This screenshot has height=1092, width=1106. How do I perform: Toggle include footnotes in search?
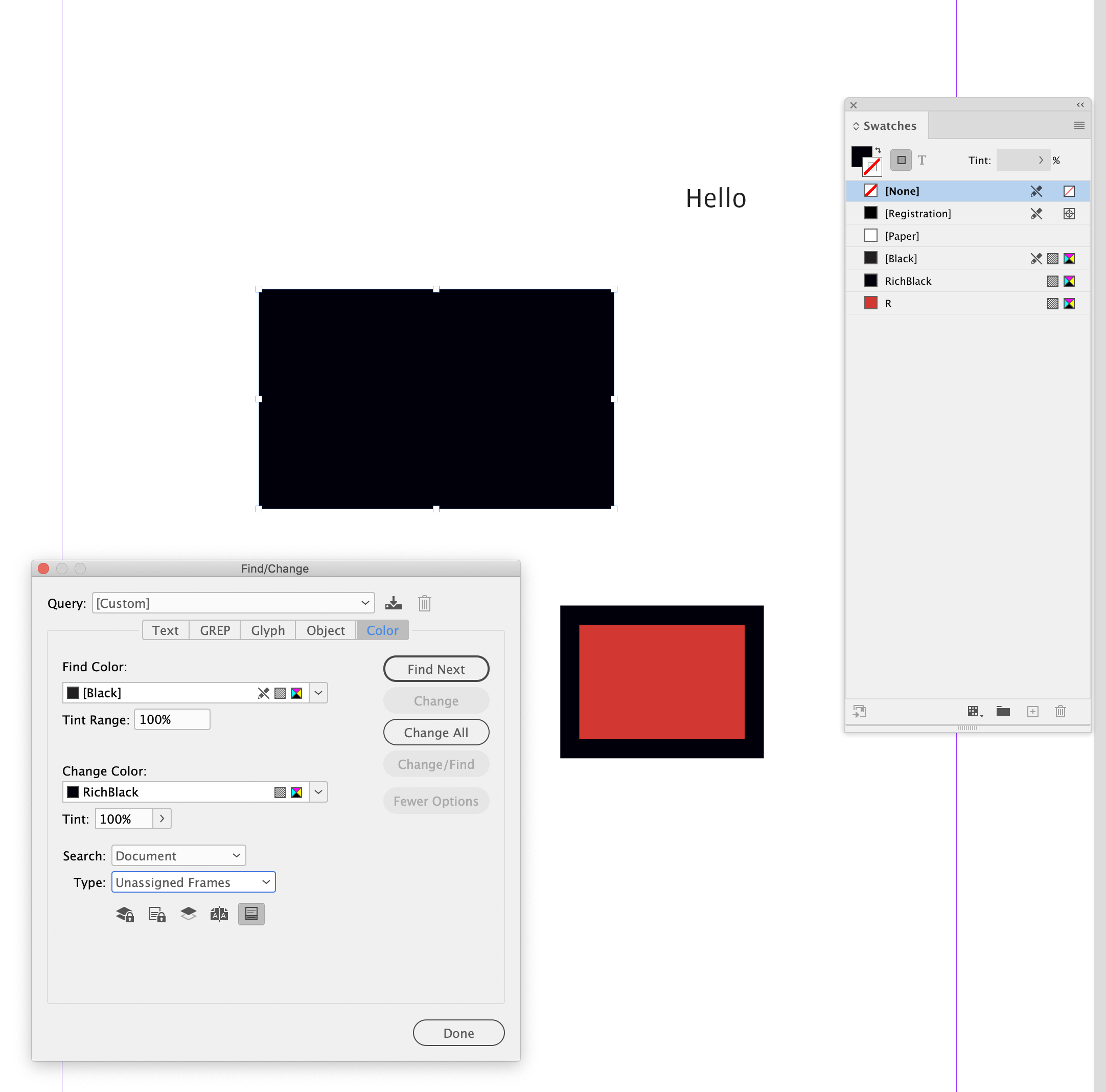251,914
